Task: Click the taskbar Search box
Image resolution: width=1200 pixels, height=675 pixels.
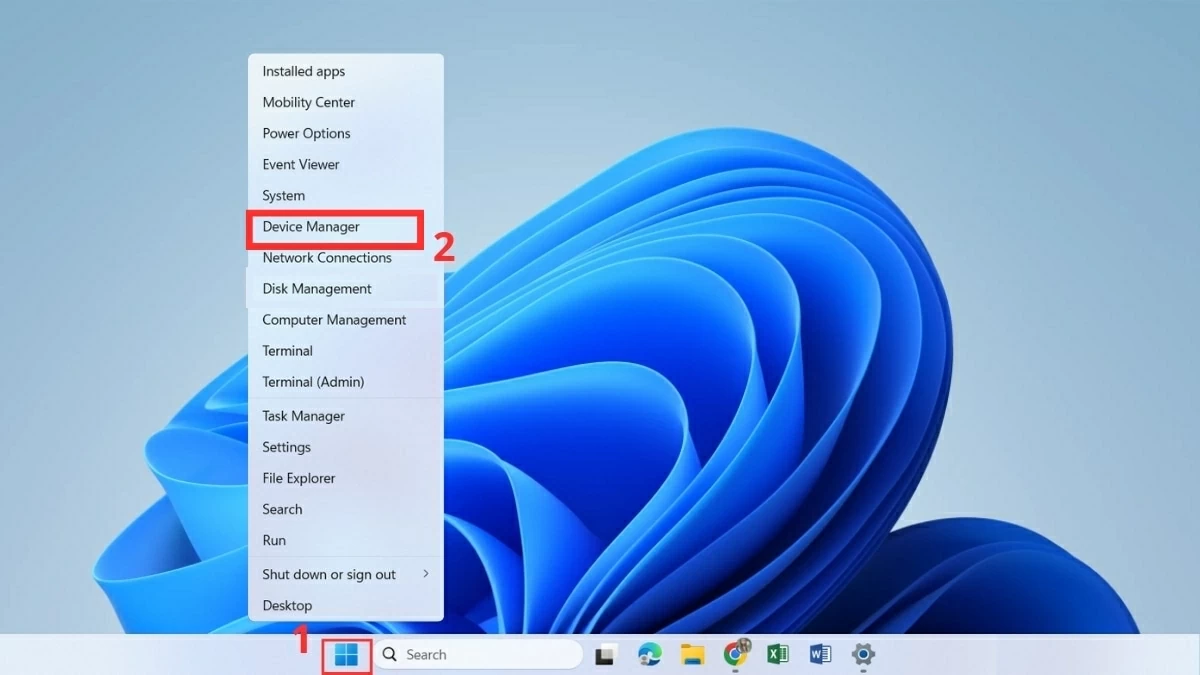Action: 480,654
